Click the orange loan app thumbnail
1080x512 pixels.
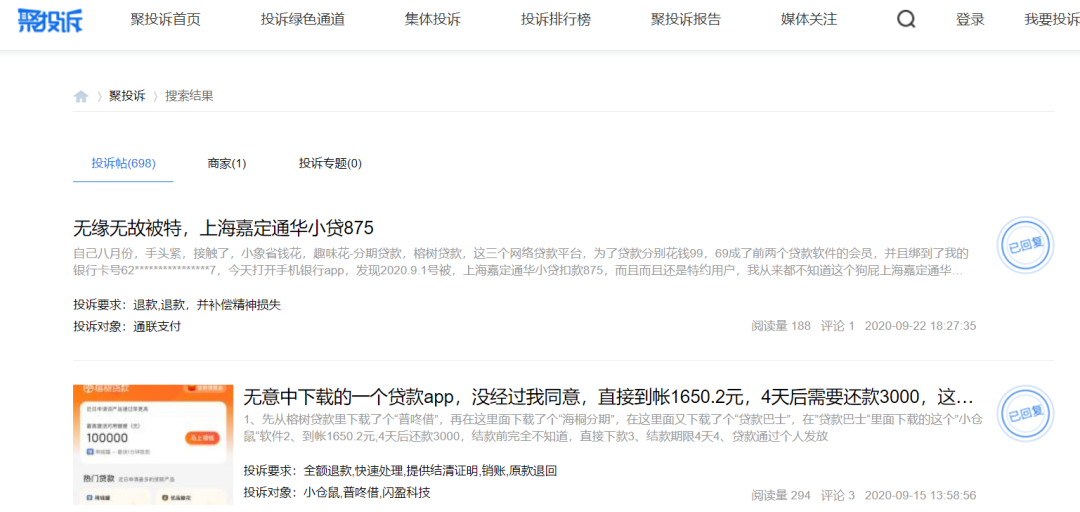pyautogui.click(x=153, y=444)
